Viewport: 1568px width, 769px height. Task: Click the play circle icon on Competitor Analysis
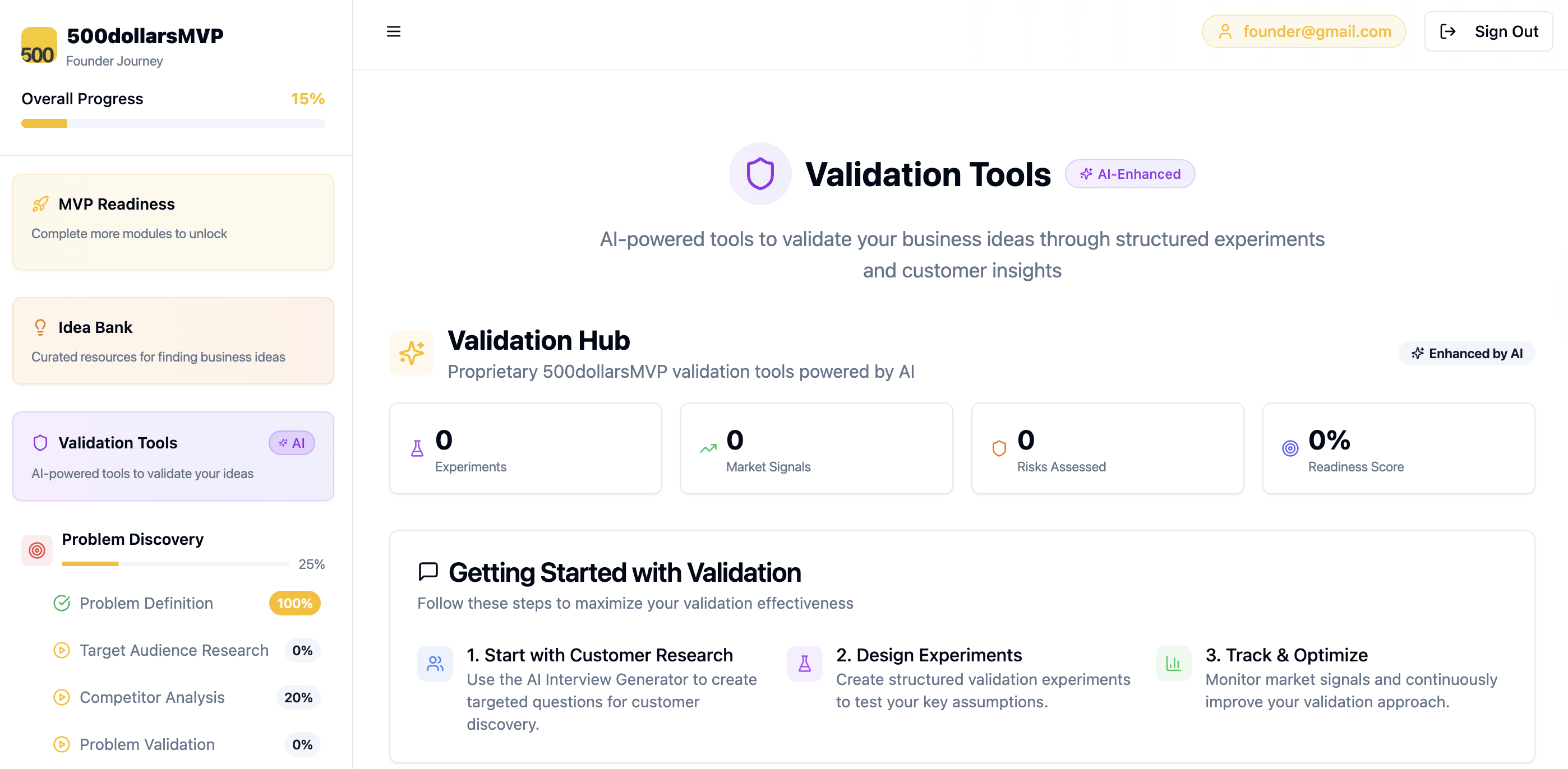62,697
